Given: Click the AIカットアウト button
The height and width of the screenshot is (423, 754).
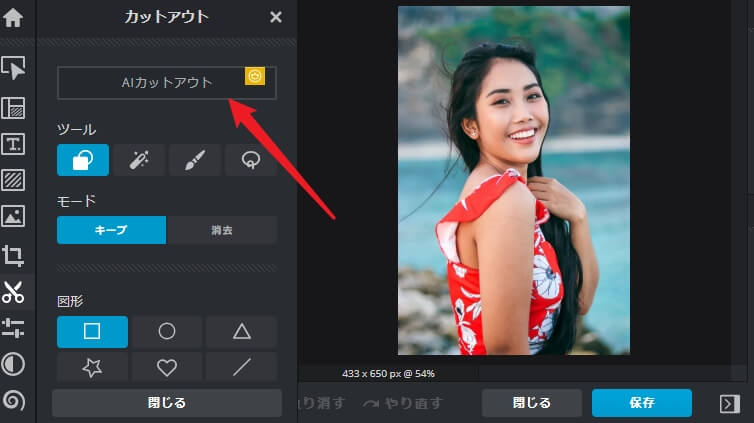Looking at the screenshot, I should [x=166, y=83].
